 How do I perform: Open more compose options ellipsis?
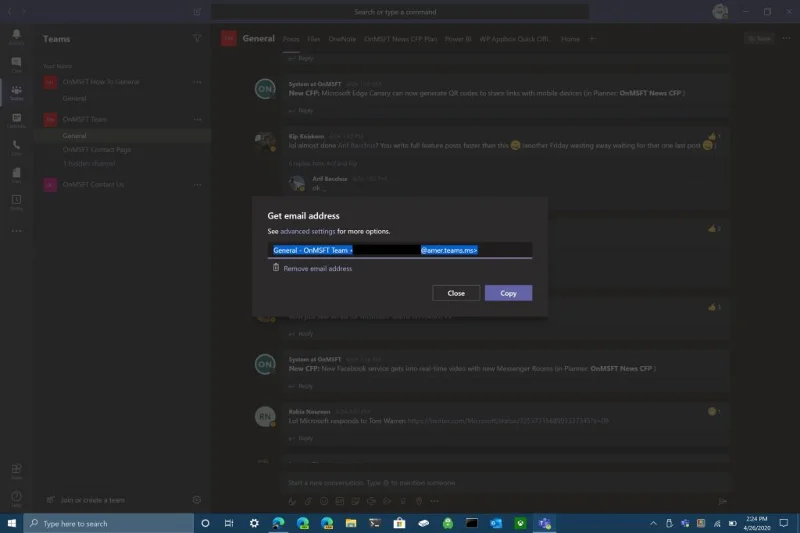[434, 501]
